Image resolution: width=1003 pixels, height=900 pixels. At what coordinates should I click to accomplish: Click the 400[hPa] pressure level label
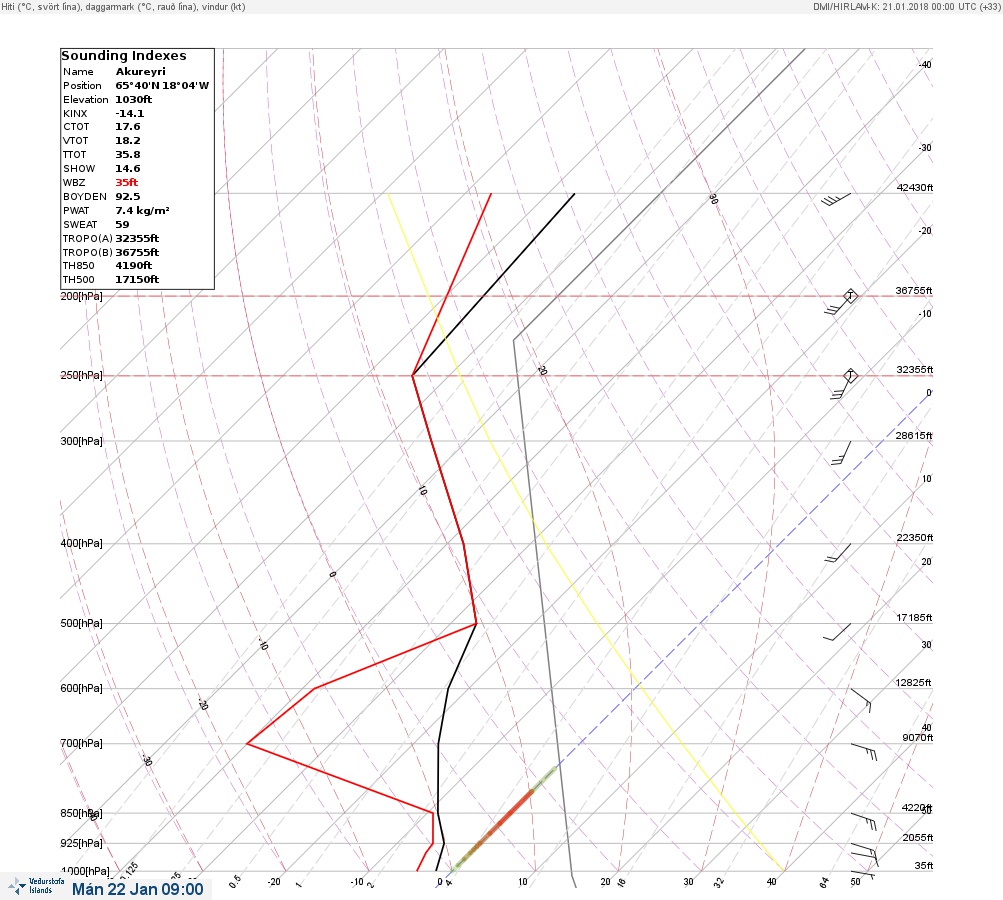click(81, 543)
